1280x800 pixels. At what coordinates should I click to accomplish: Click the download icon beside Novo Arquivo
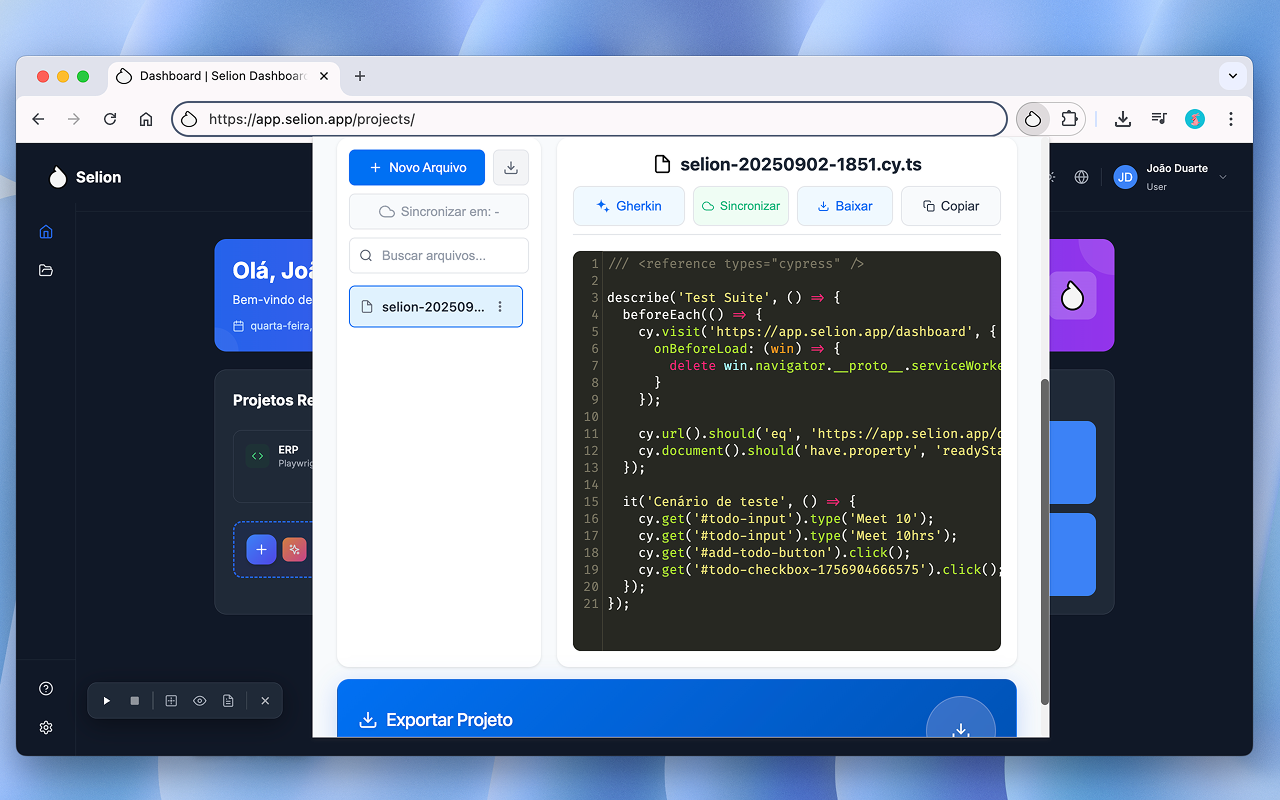[x=511, y=168]
